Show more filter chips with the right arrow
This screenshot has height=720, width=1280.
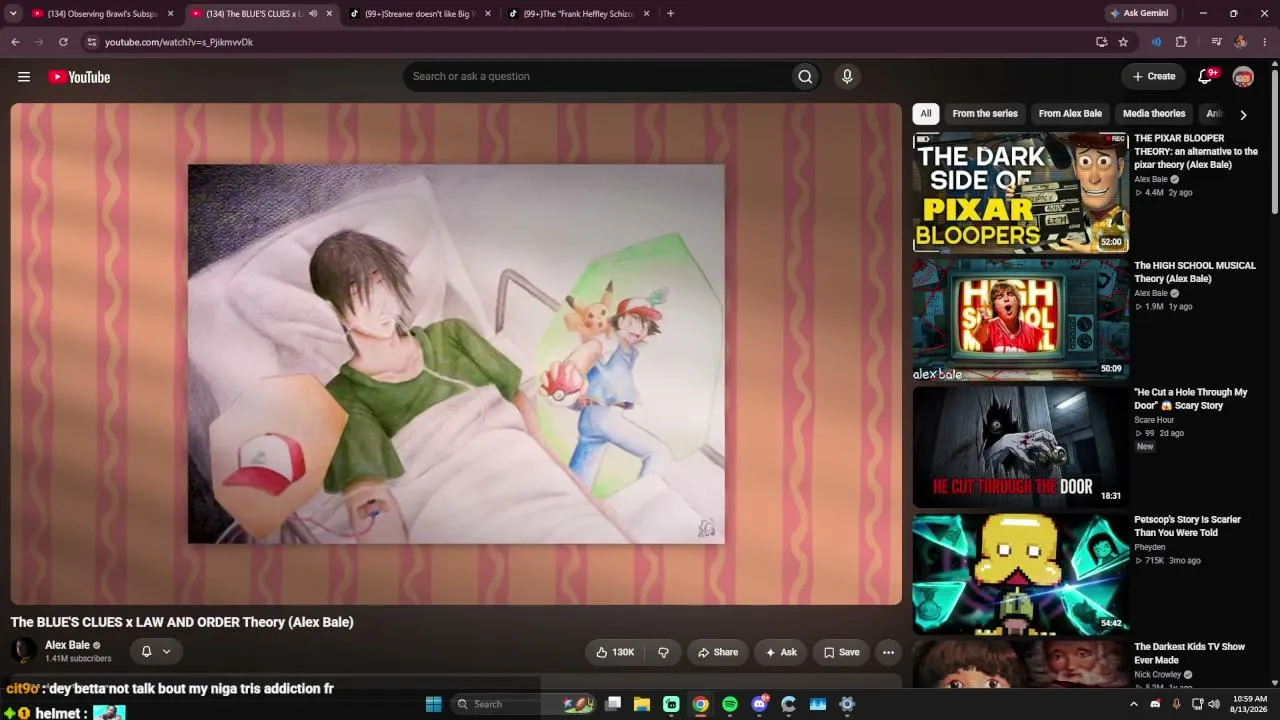coord(1243,115)
